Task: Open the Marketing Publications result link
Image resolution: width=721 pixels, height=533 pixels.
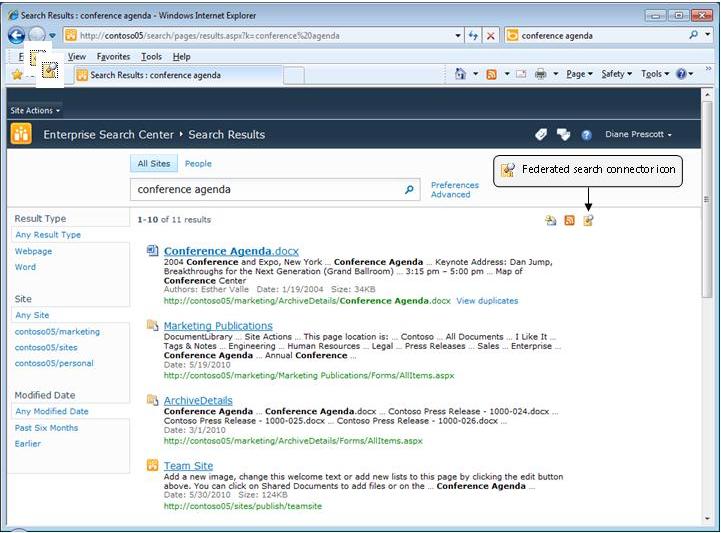Action: pos(218,326)
